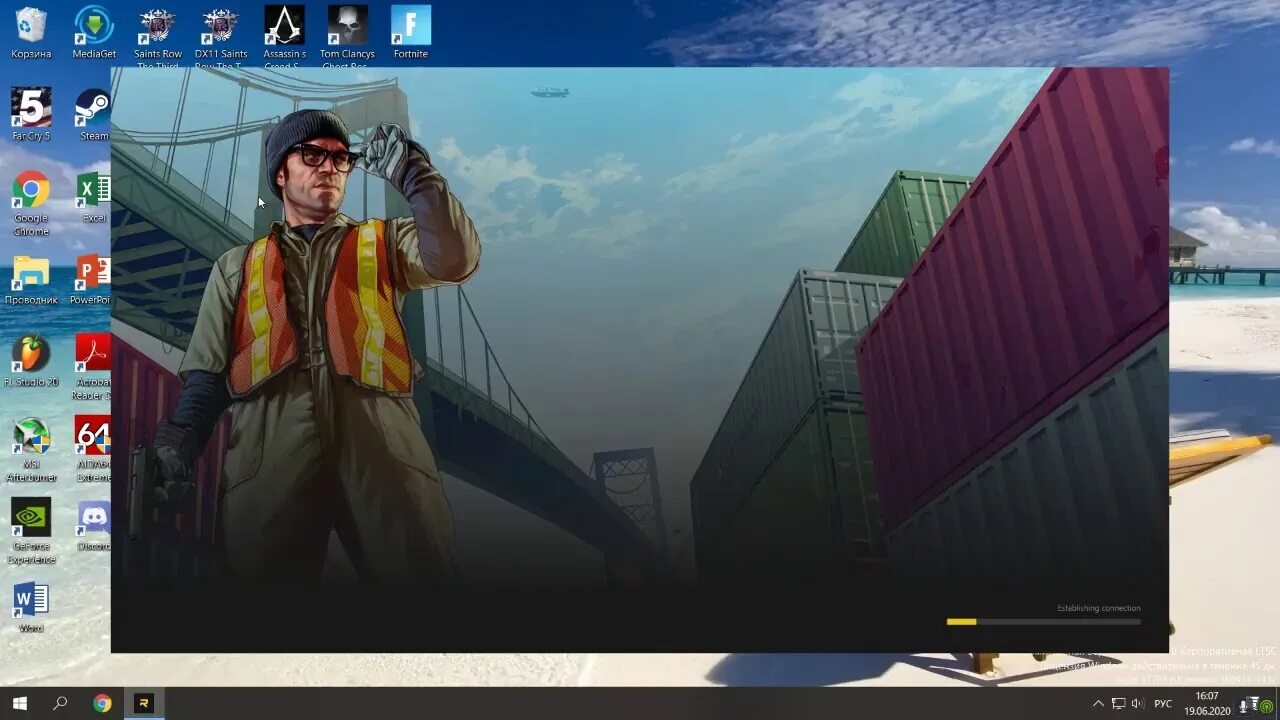
Task: Switch the РУС input language indicator
Action: (1163, 704)
